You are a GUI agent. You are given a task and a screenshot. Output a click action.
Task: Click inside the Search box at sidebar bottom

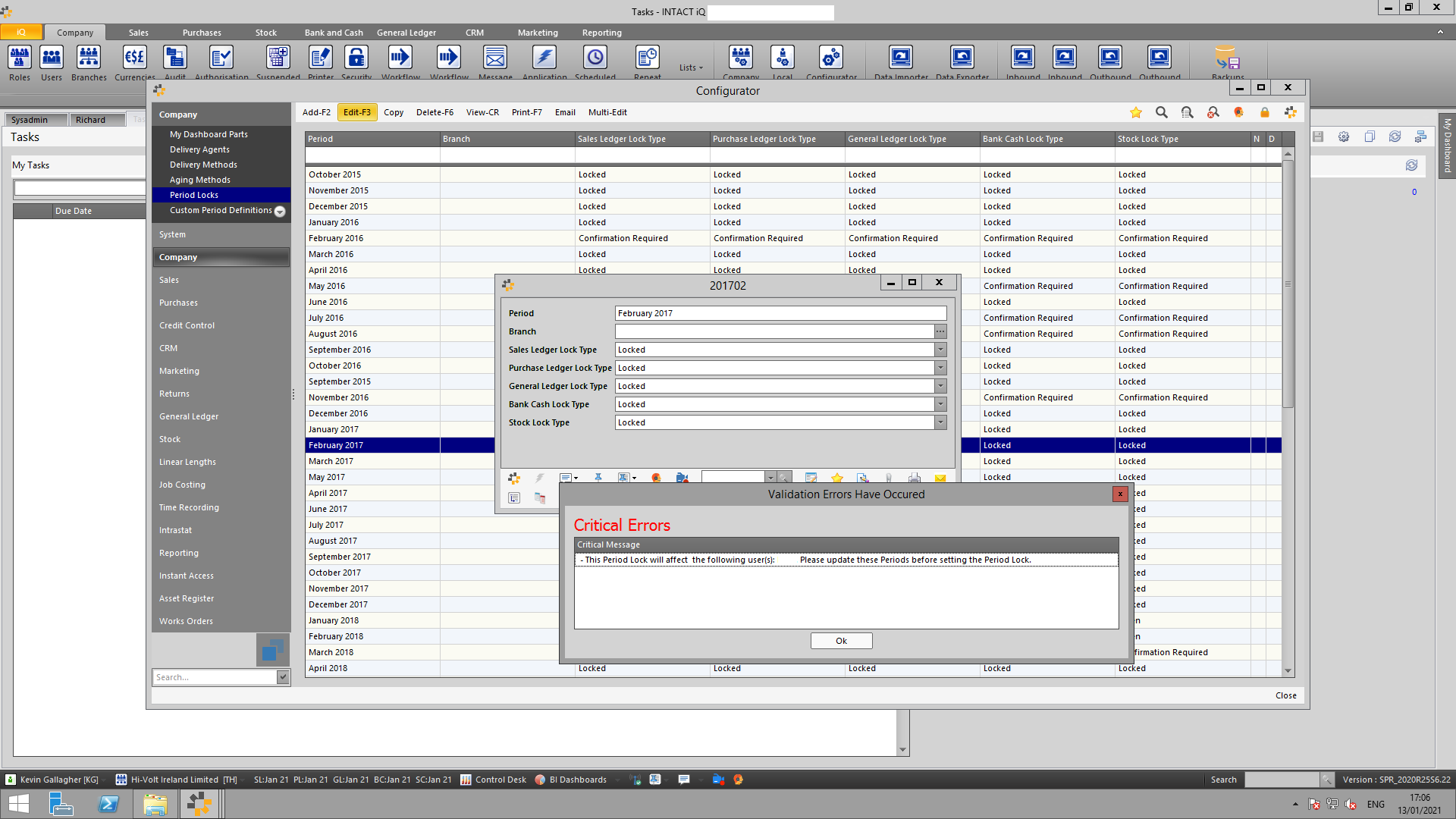point(216,676)
